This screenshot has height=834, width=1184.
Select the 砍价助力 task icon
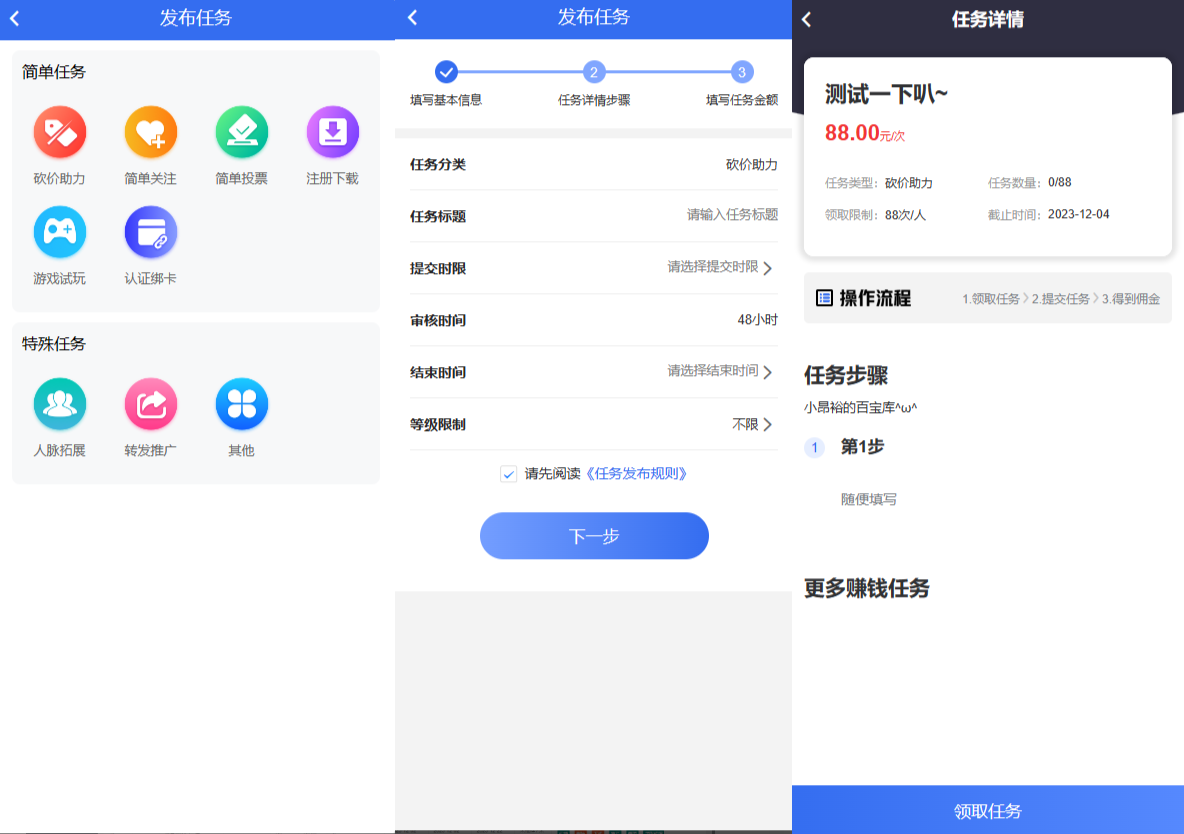point(59,131)
